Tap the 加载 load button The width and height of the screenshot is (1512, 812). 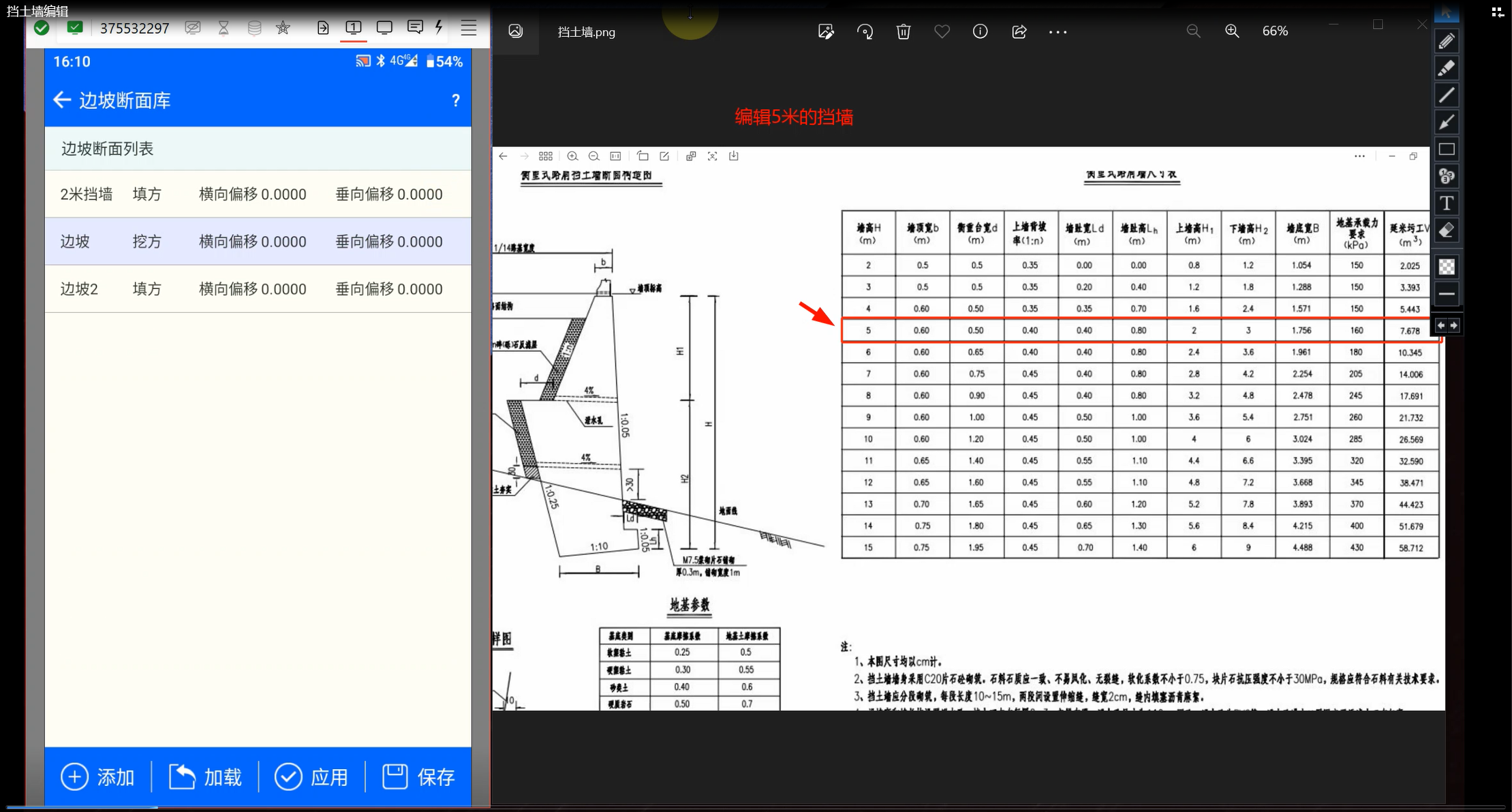point(205,777)
